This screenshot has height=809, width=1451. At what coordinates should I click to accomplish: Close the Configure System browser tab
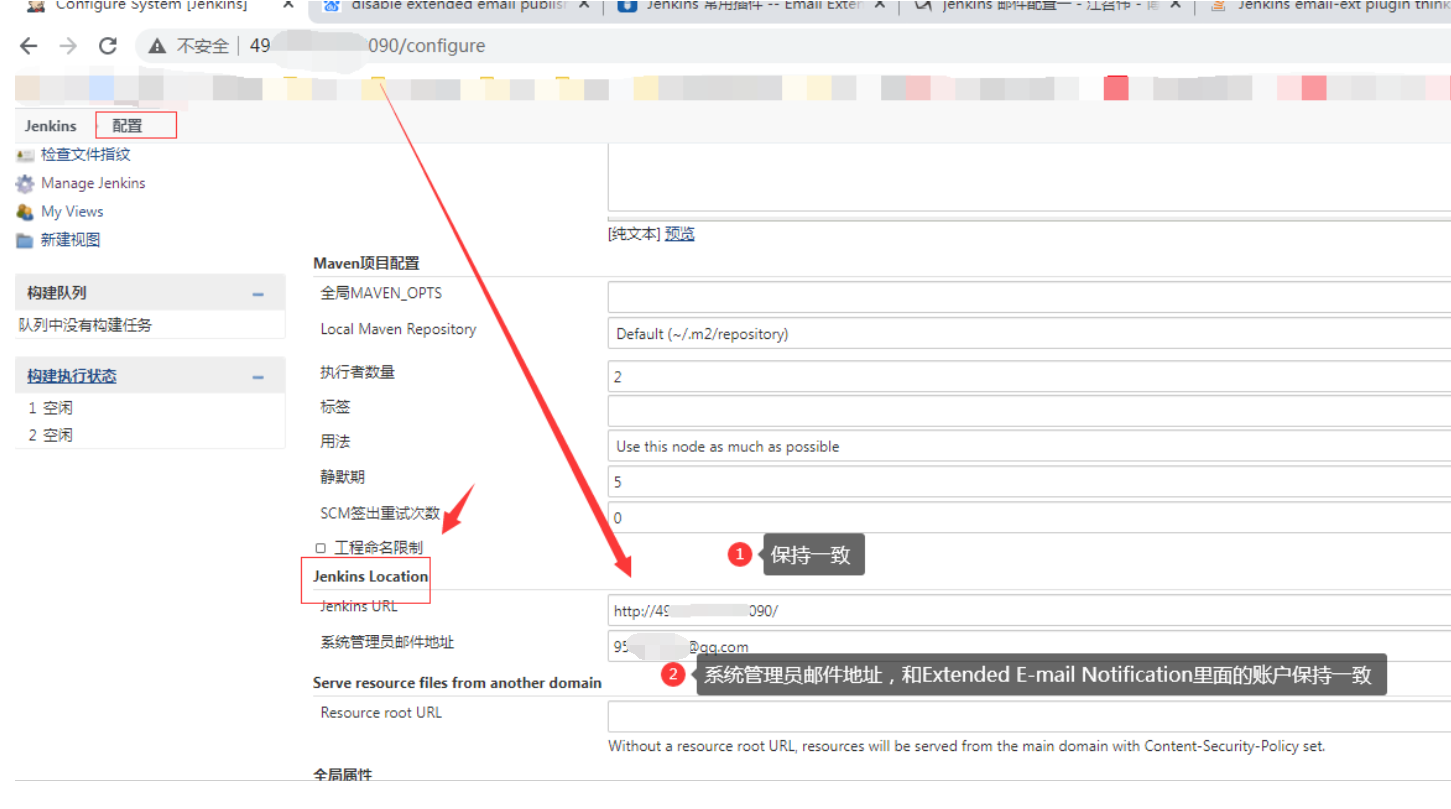click(288, 6)
